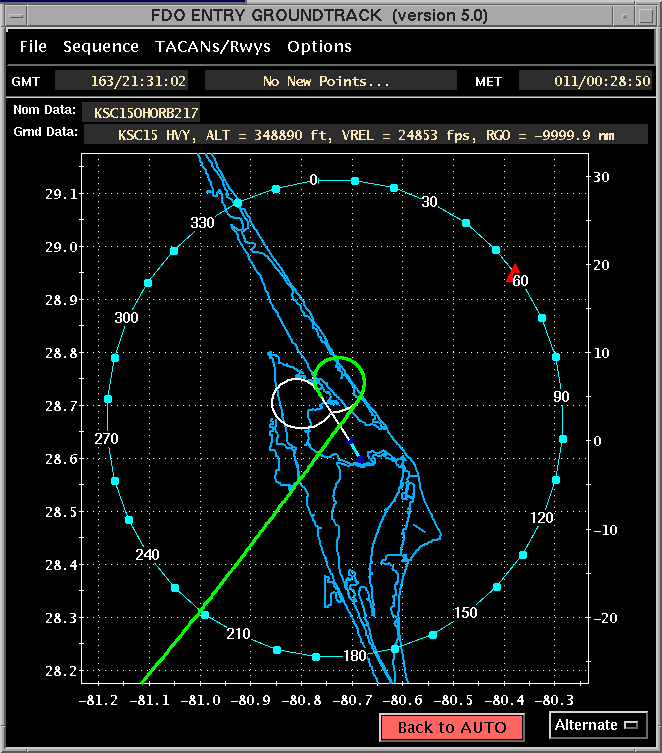Image resolution: width=662 pixels, height=753 pixels.
Task: Click the ring marker where the green track crosses
Action: coord(205,614)
